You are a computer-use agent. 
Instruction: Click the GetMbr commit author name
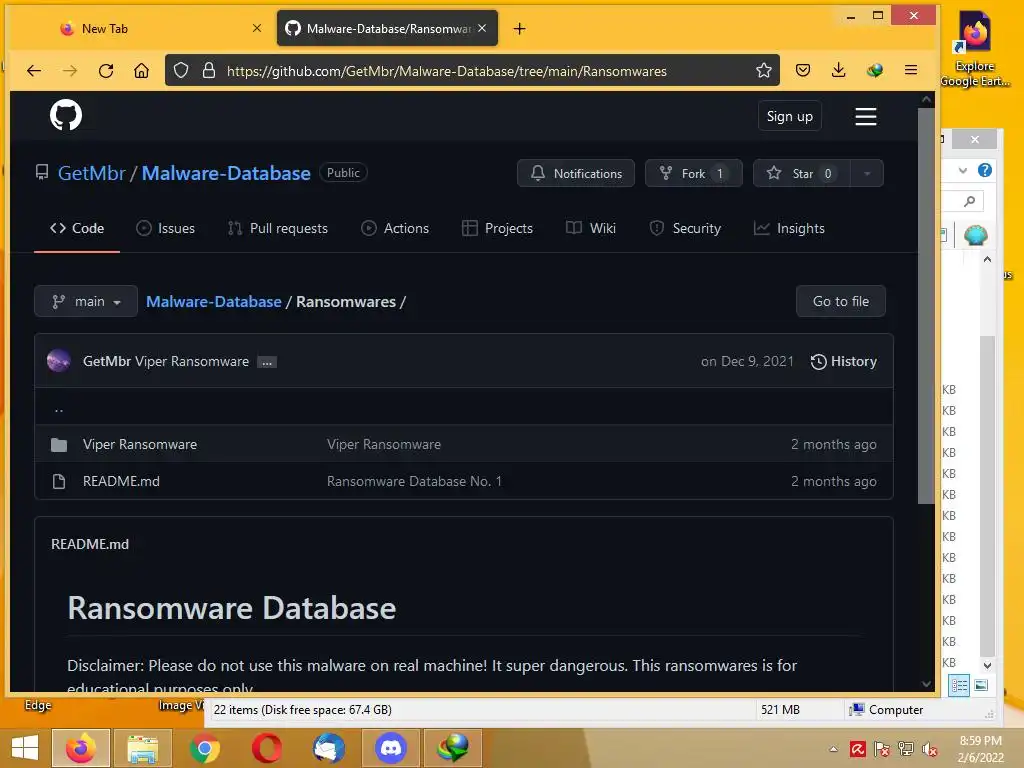[x=106, y=361]
